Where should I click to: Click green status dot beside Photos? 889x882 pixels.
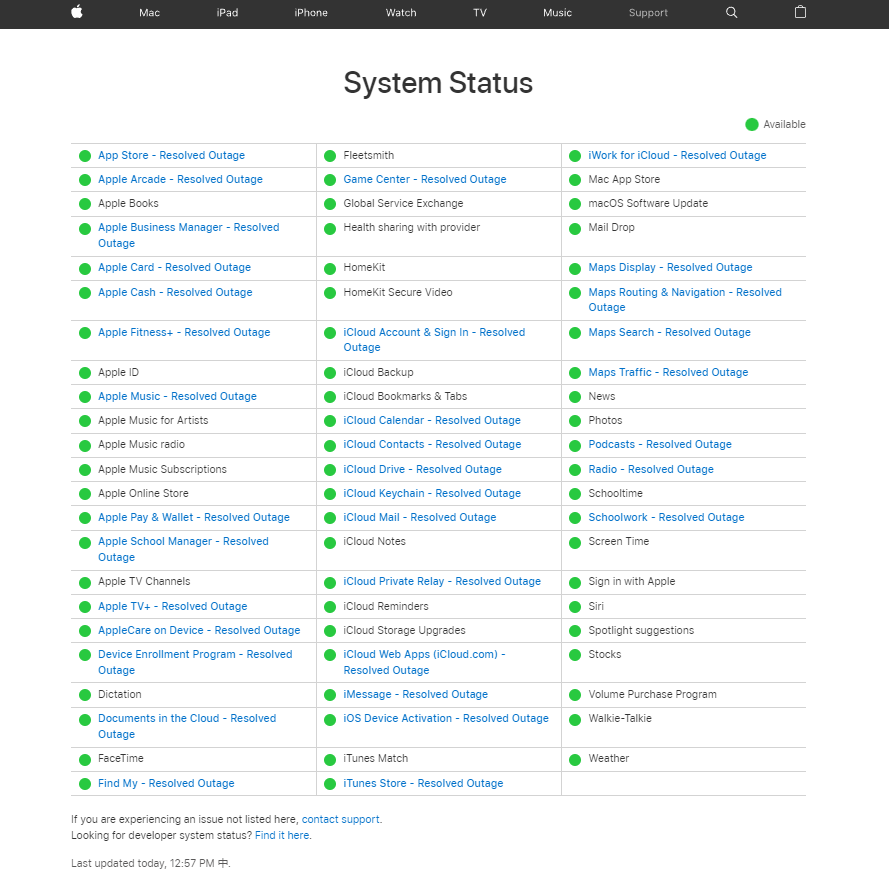point(575,421)
